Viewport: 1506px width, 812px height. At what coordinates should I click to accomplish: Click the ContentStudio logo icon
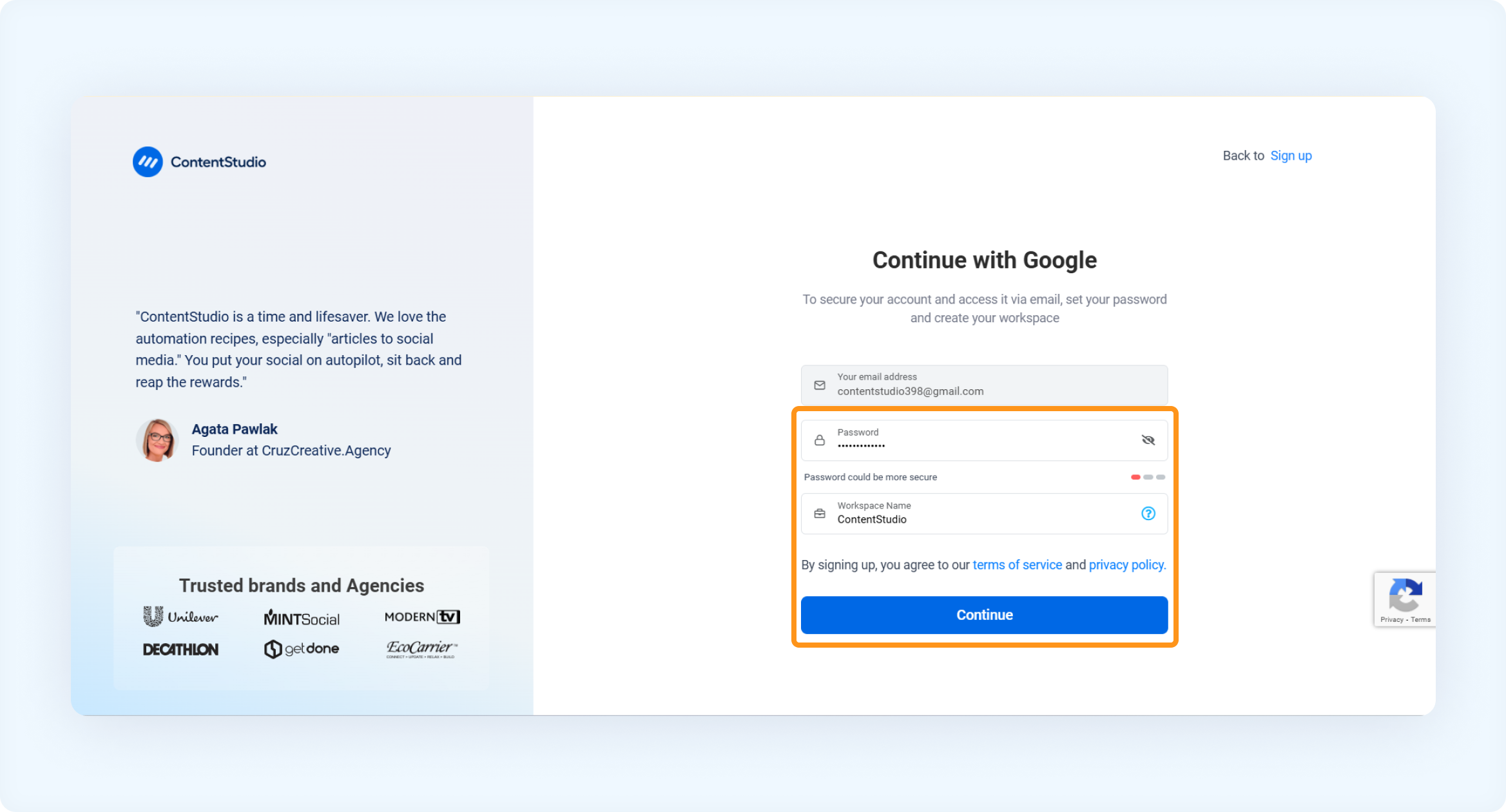pos(148,162)
